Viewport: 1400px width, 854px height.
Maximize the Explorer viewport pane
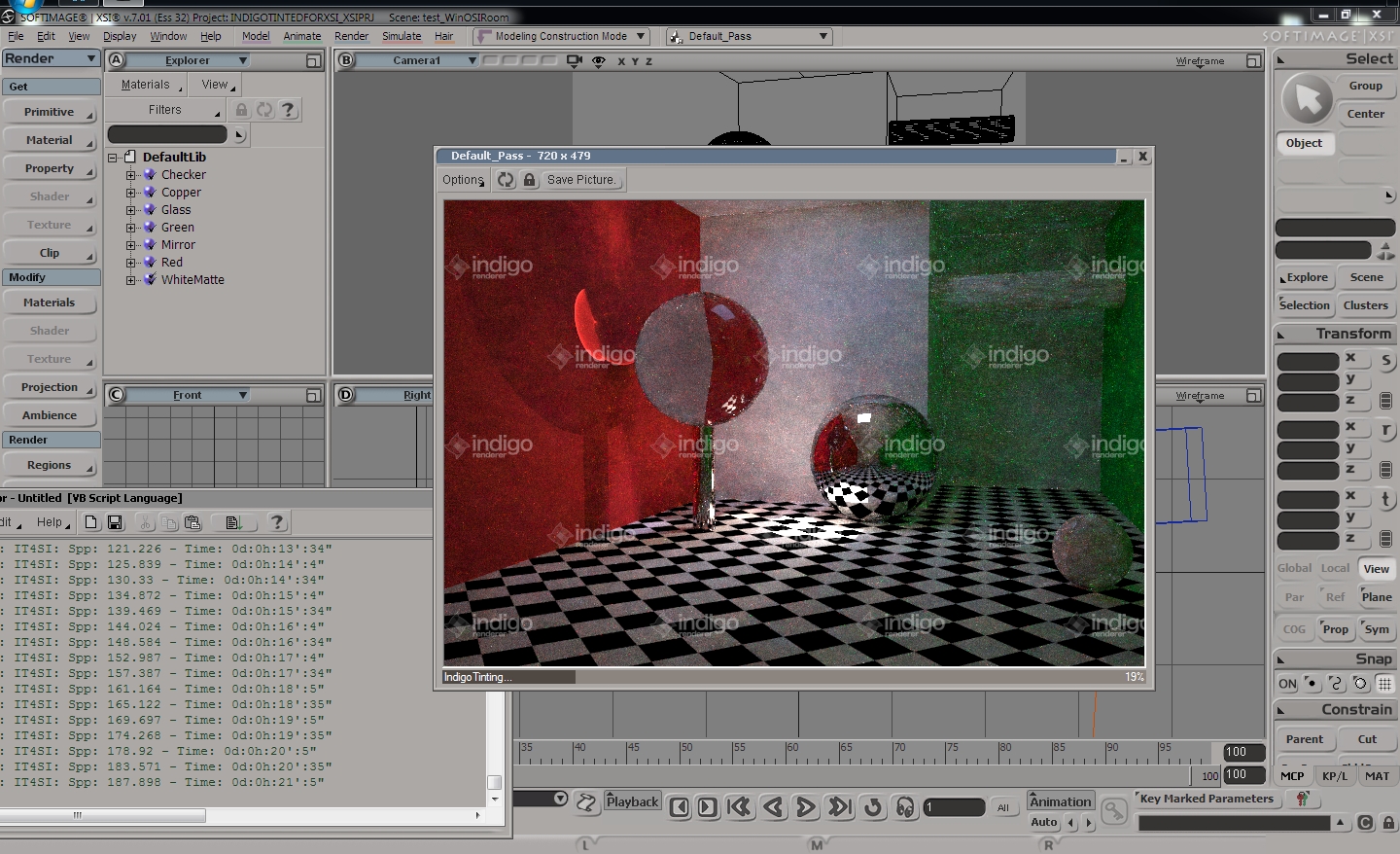click(313, 60)
